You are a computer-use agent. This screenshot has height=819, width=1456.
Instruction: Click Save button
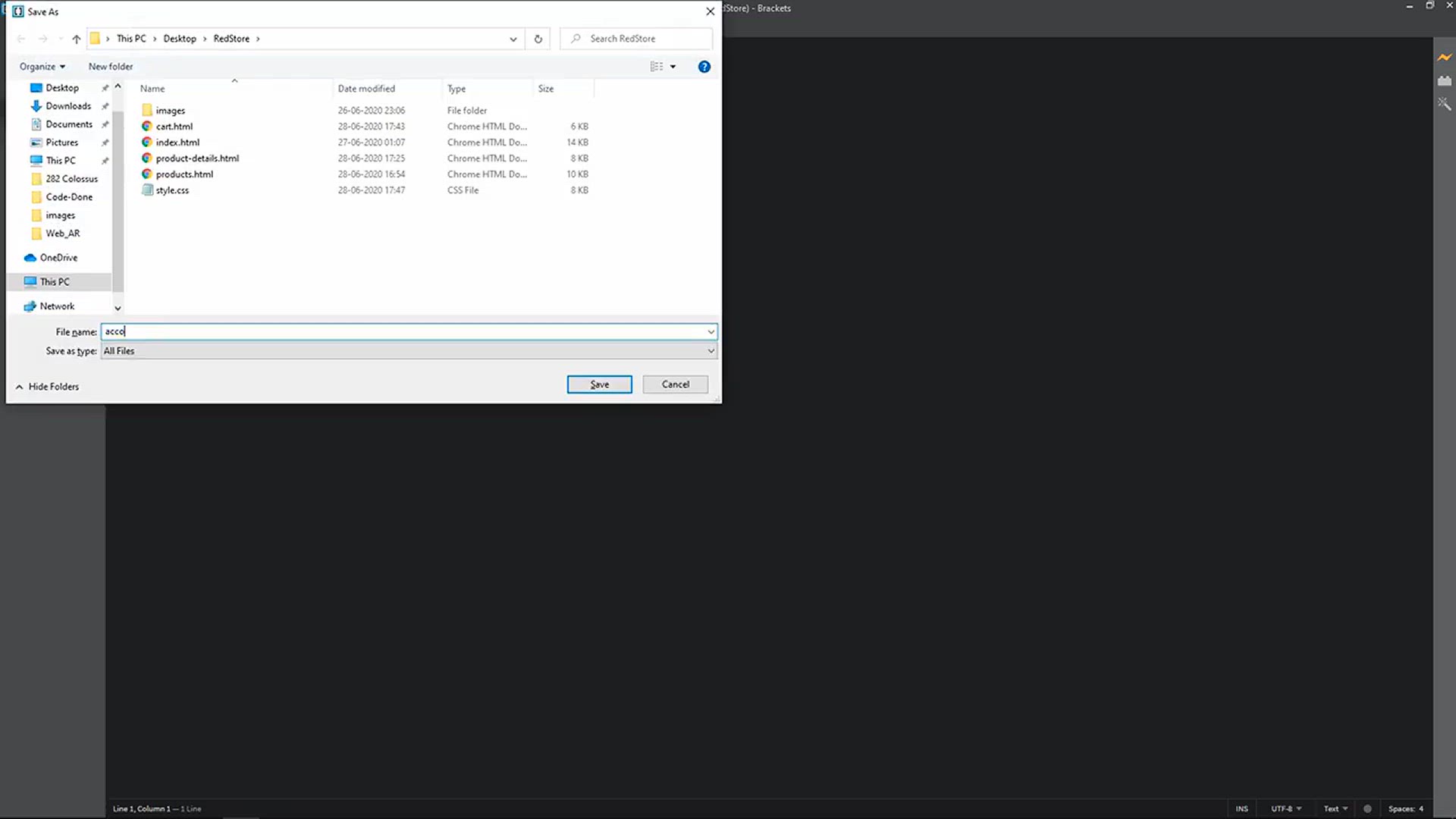coord(599,384)
